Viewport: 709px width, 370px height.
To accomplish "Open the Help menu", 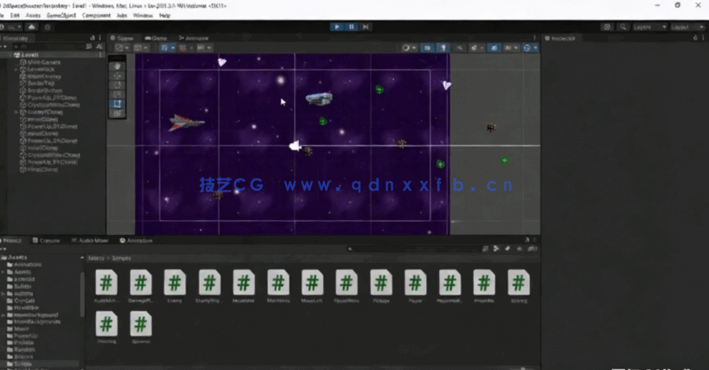I will pos(165,15).
